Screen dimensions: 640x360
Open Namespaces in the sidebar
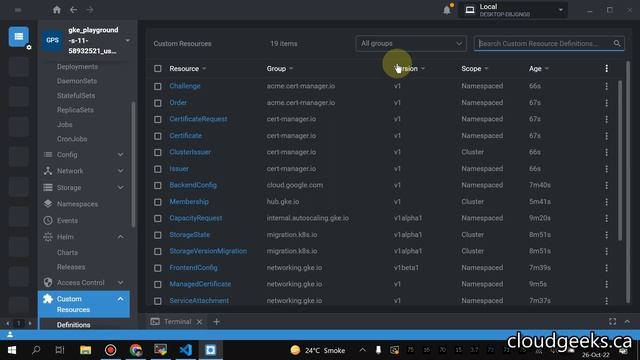[77, 204]
